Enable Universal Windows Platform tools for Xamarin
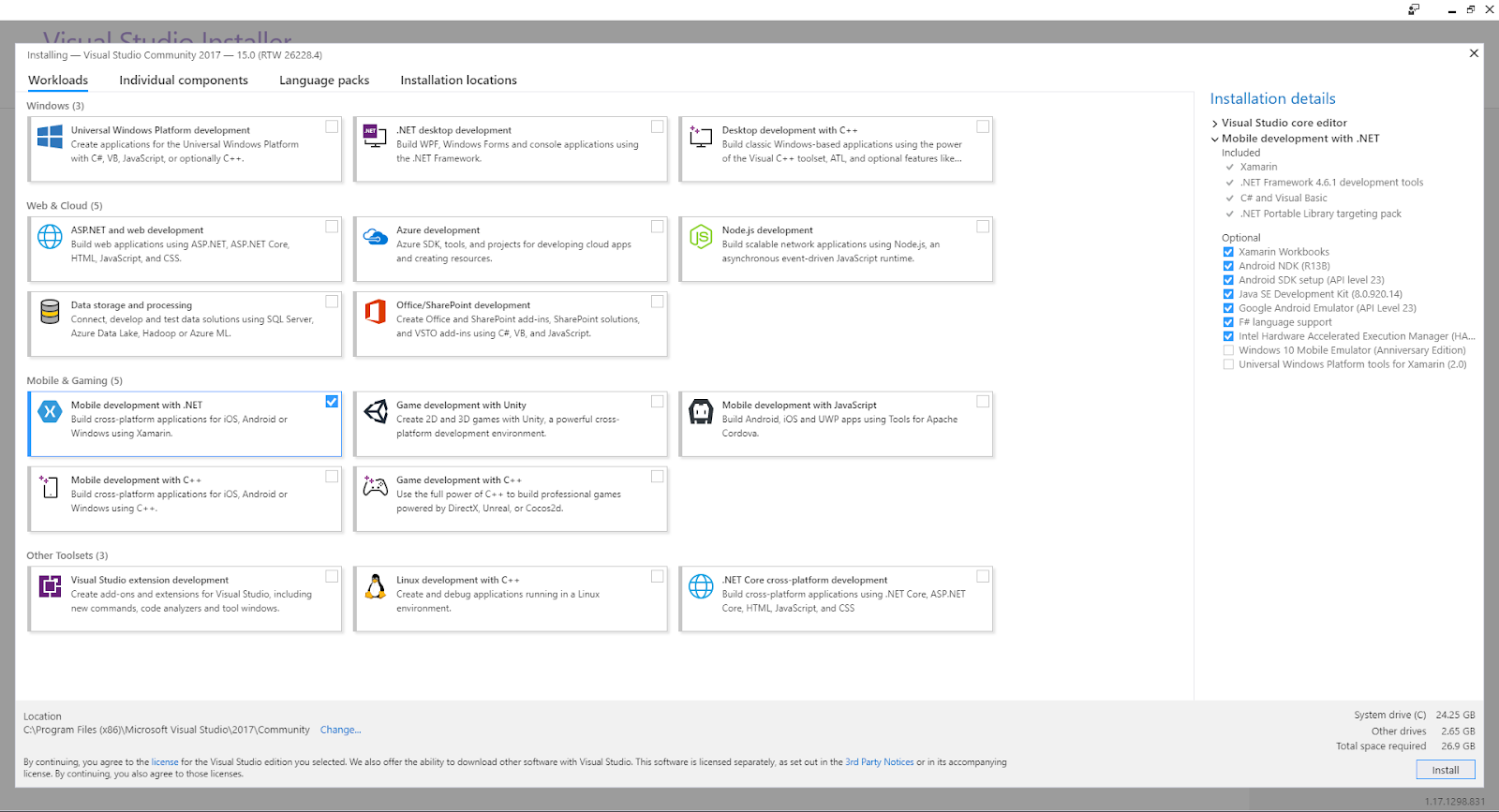Image resolution: width=1499 pixels, height=812 pixels. pyautogui.click(x=1228, y=364)
